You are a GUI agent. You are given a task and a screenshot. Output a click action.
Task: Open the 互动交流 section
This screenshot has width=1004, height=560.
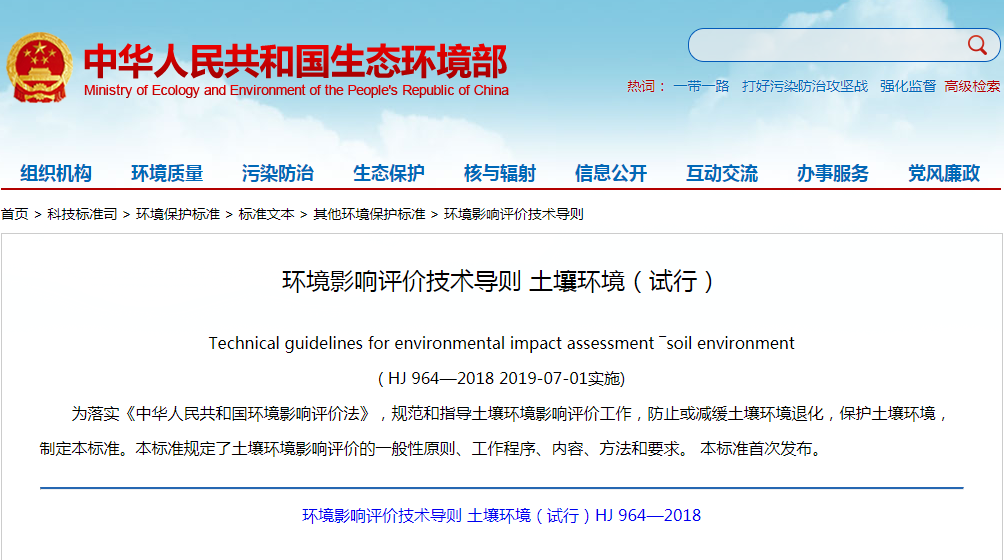722,173
